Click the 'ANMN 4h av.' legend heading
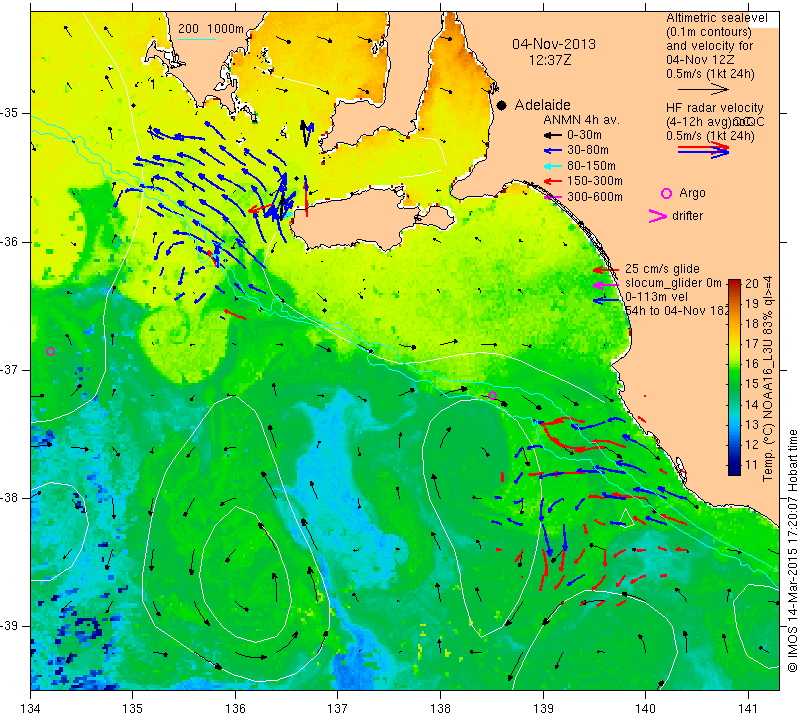This screenshot has height=720, width=800. [581, 120]
